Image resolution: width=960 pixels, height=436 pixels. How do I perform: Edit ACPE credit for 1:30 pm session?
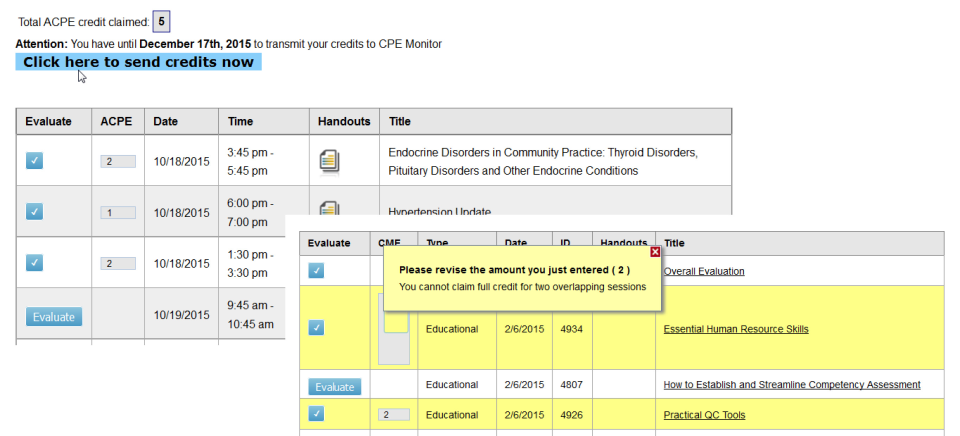pyautogui.click(x=117, y=263)
